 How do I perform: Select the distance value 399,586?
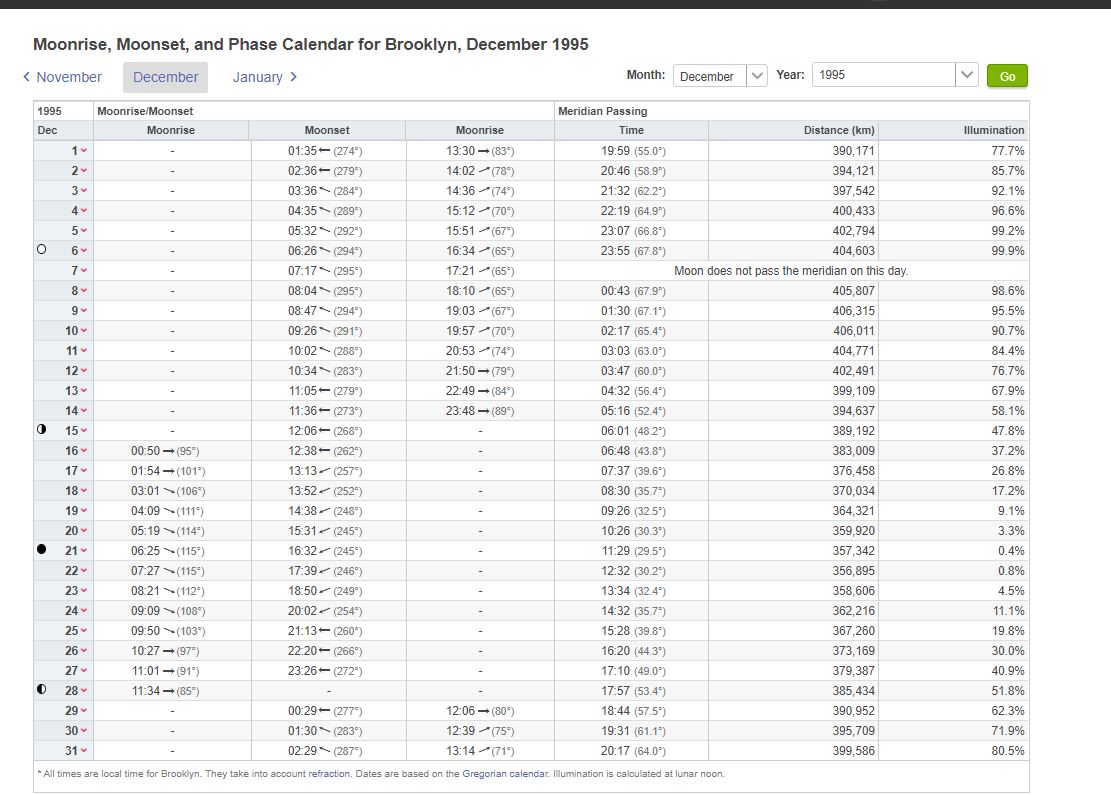click(x=854, y=750)
